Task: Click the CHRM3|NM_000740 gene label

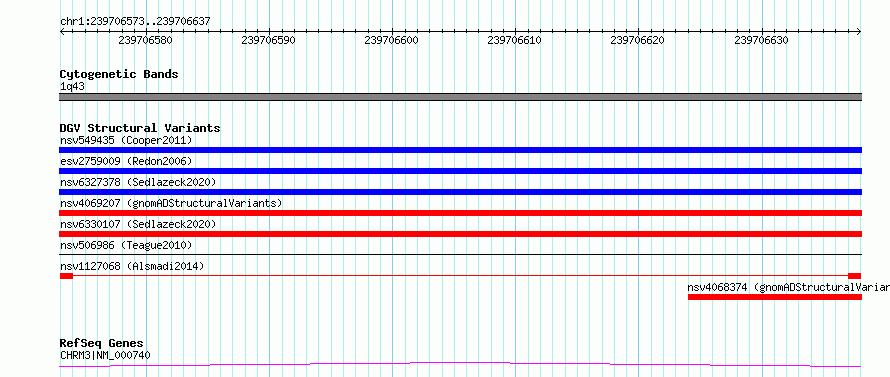Action: coord(105,356)
